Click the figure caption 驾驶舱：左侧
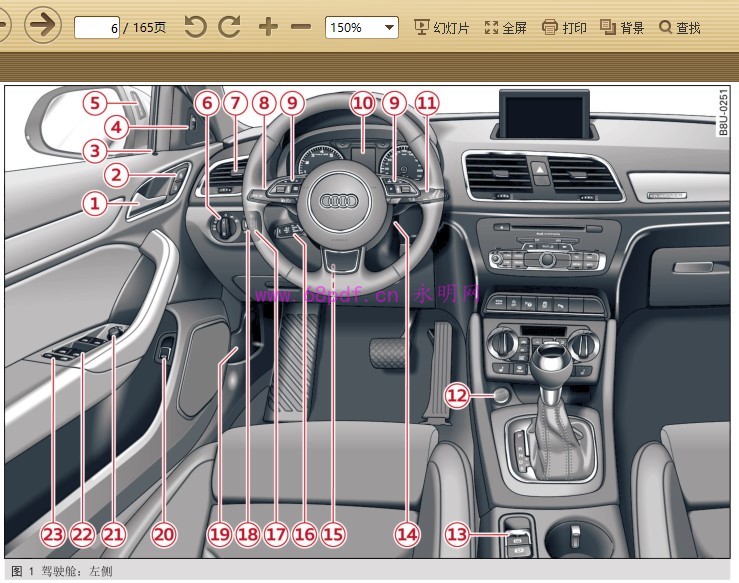739x583 pixels. (75, 573)
